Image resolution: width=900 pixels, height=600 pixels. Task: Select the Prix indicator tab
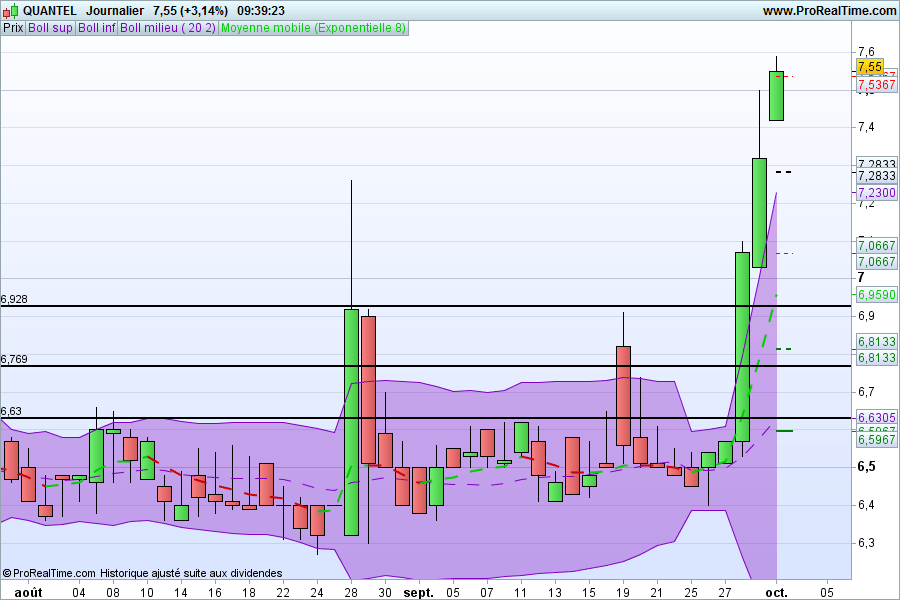click(13, 28)
